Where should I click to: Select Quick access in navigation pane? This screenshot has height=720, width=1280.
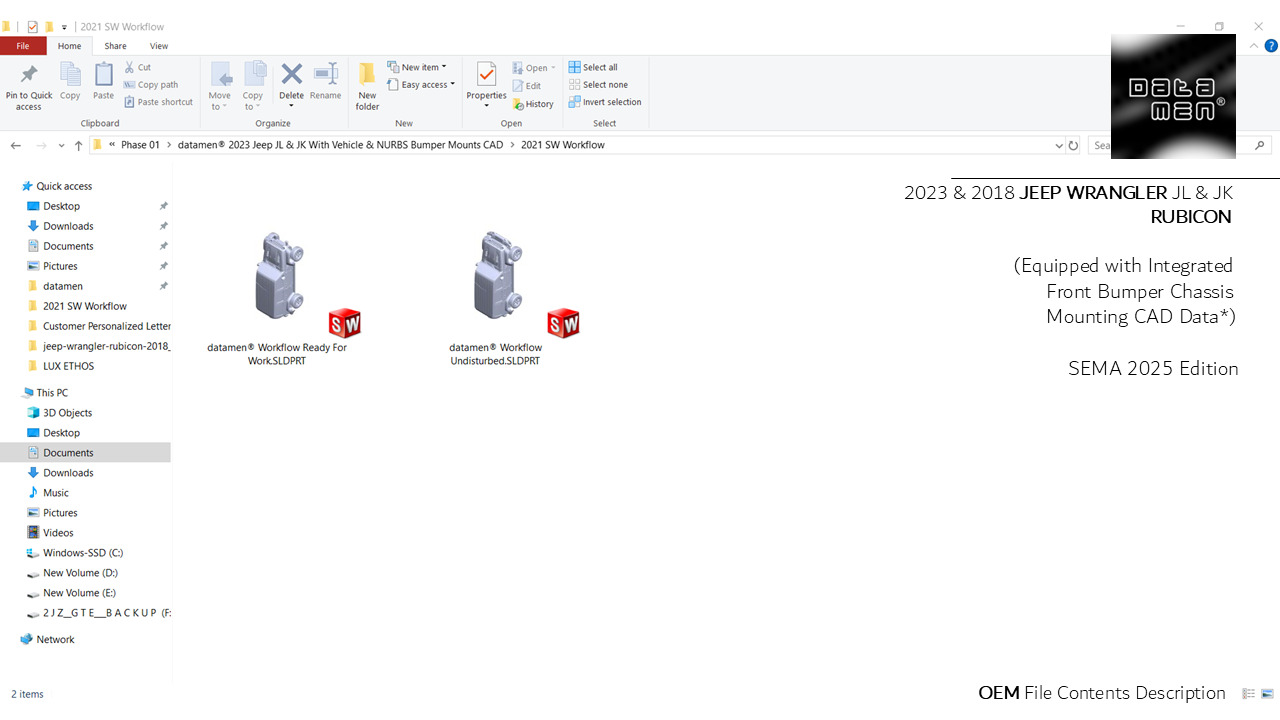pyautogui.click(x=64, y=186)
